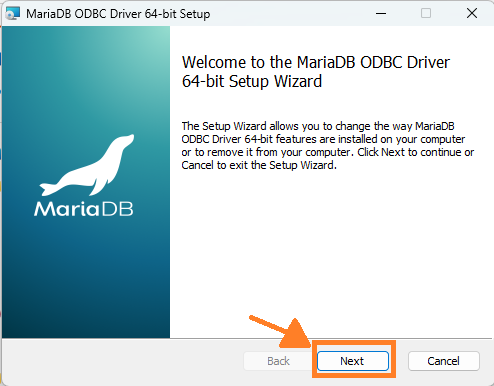Click the "Cancel to exit the Setup Wizard" line
Screen dimensions: 494x386
(259, 165)
